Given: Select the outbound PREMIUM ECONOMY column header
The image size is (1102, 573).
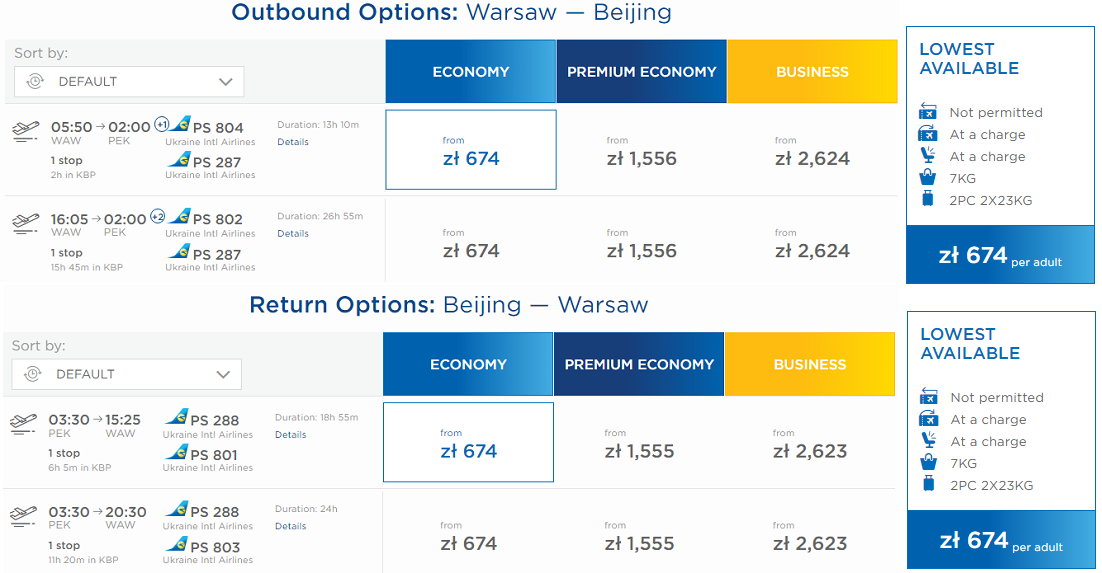Looking at the screenshot, I should [x=642, y=72].
